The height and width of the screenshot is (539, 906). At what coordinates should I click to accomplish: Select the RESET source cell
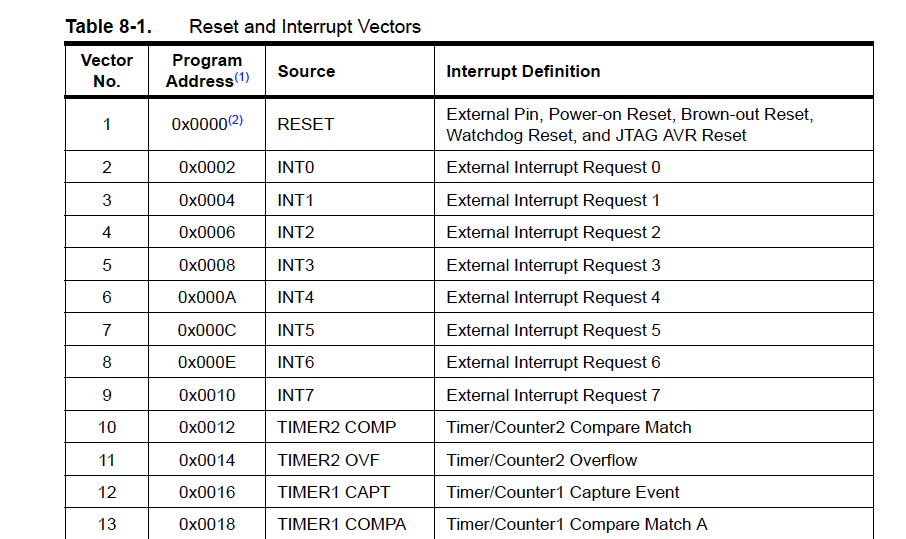tap(306, 125)
